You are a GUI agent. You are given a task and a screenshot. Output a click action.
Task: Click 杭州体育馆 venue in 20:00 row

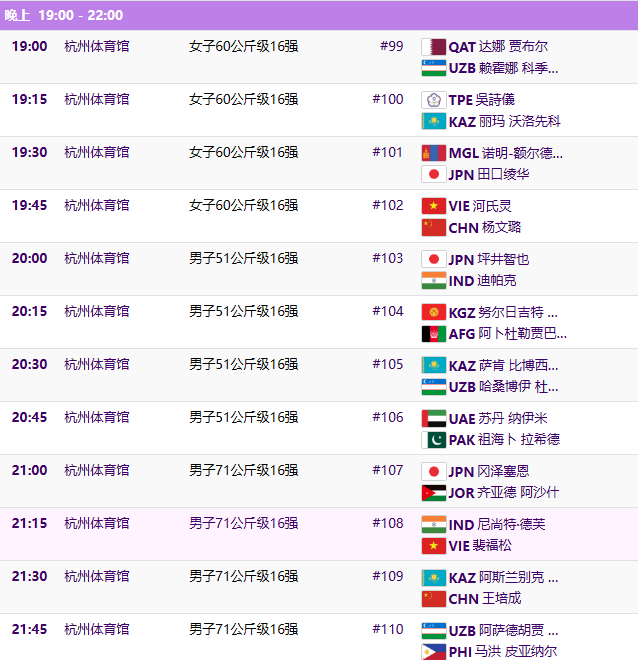[x=96, y=258]
